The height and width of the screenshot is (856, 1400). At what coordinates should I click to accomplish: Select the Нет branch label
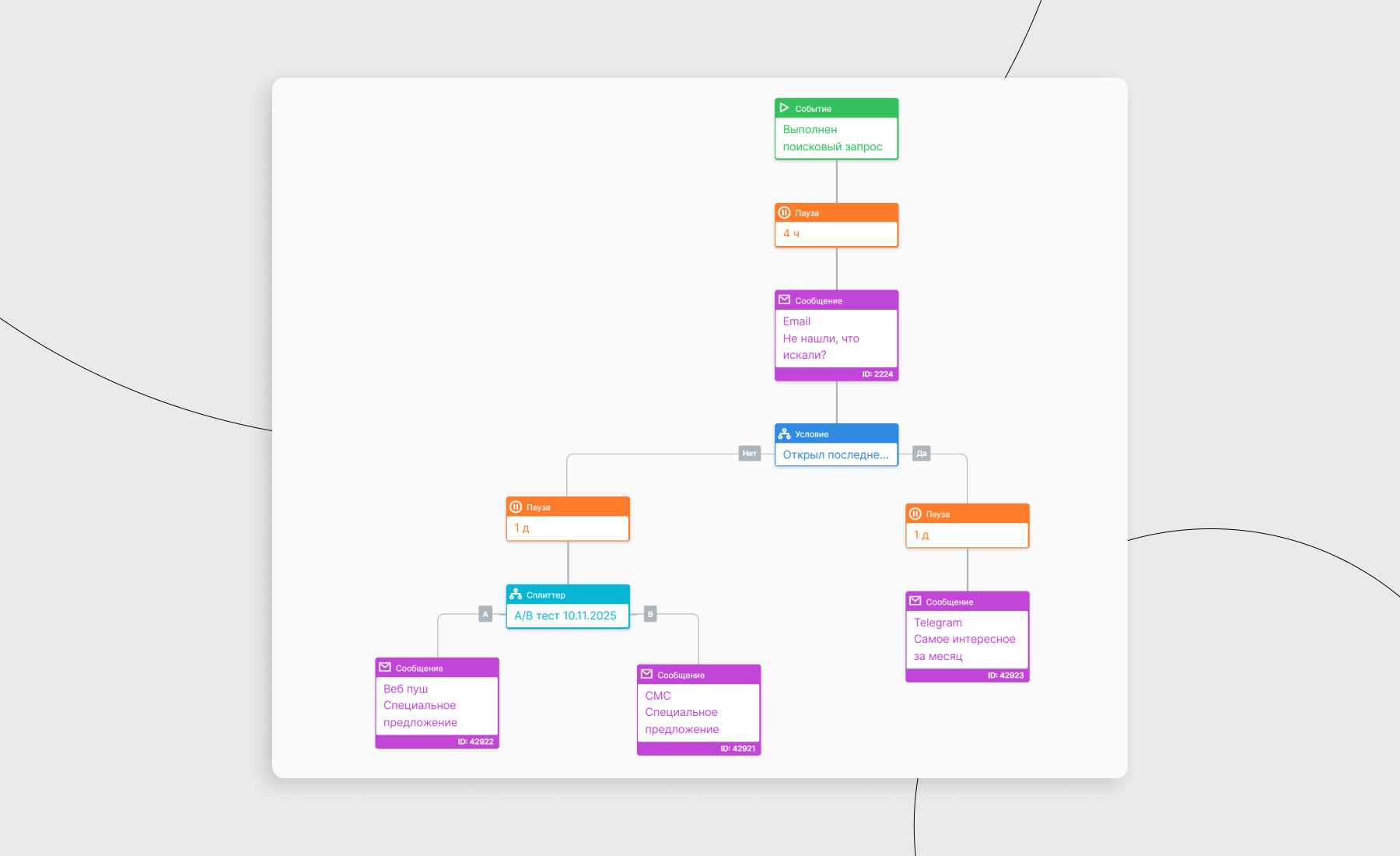pyautogui.click(x=749, y=454)
